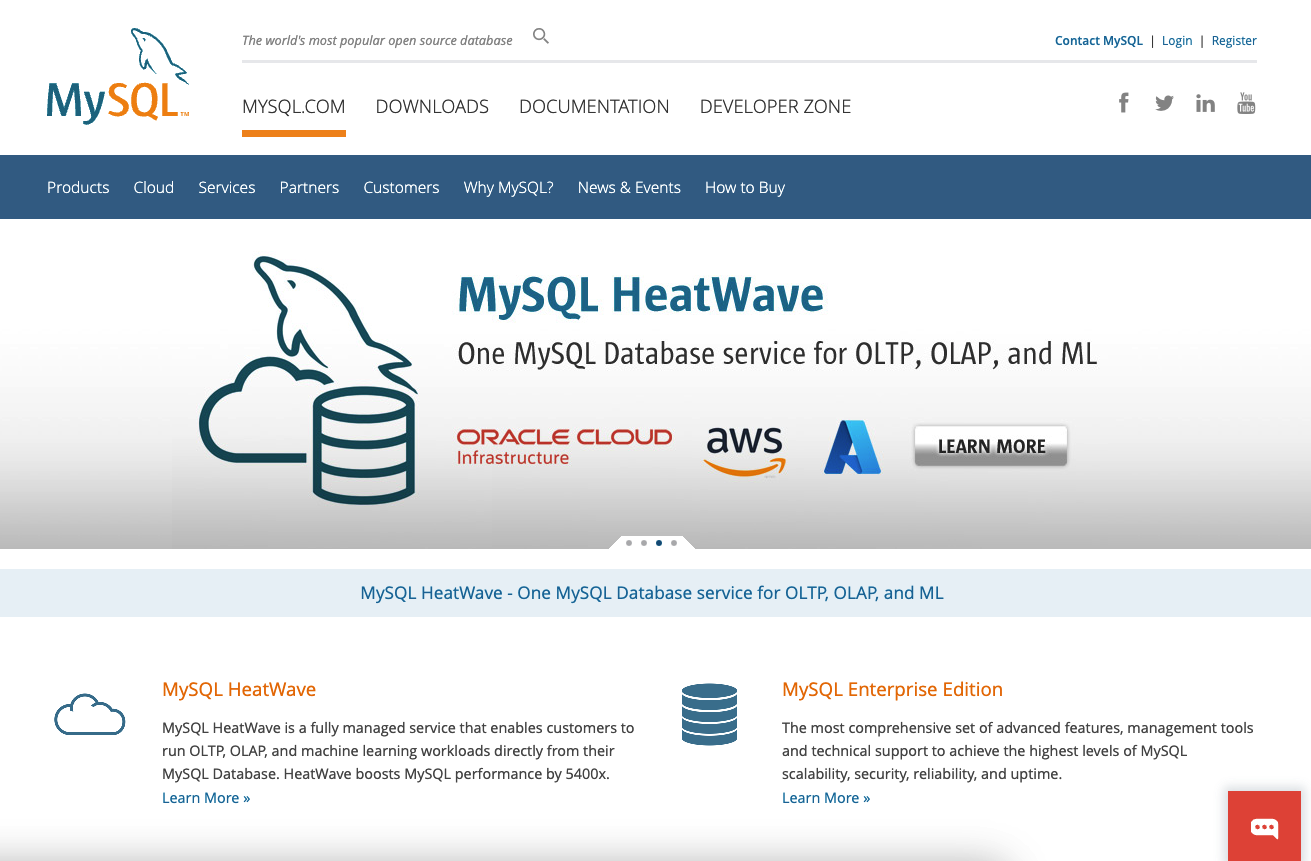Click the MySQL dolphin logo
1311x861 pixels.
coord(118,76)
